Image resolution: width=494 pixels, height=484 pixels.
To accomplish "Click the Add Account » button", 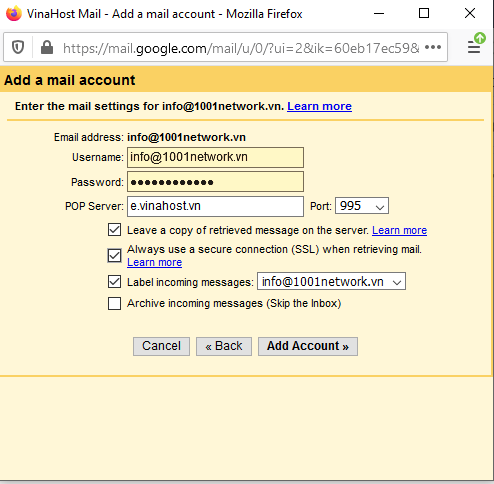I will (308, 346).
